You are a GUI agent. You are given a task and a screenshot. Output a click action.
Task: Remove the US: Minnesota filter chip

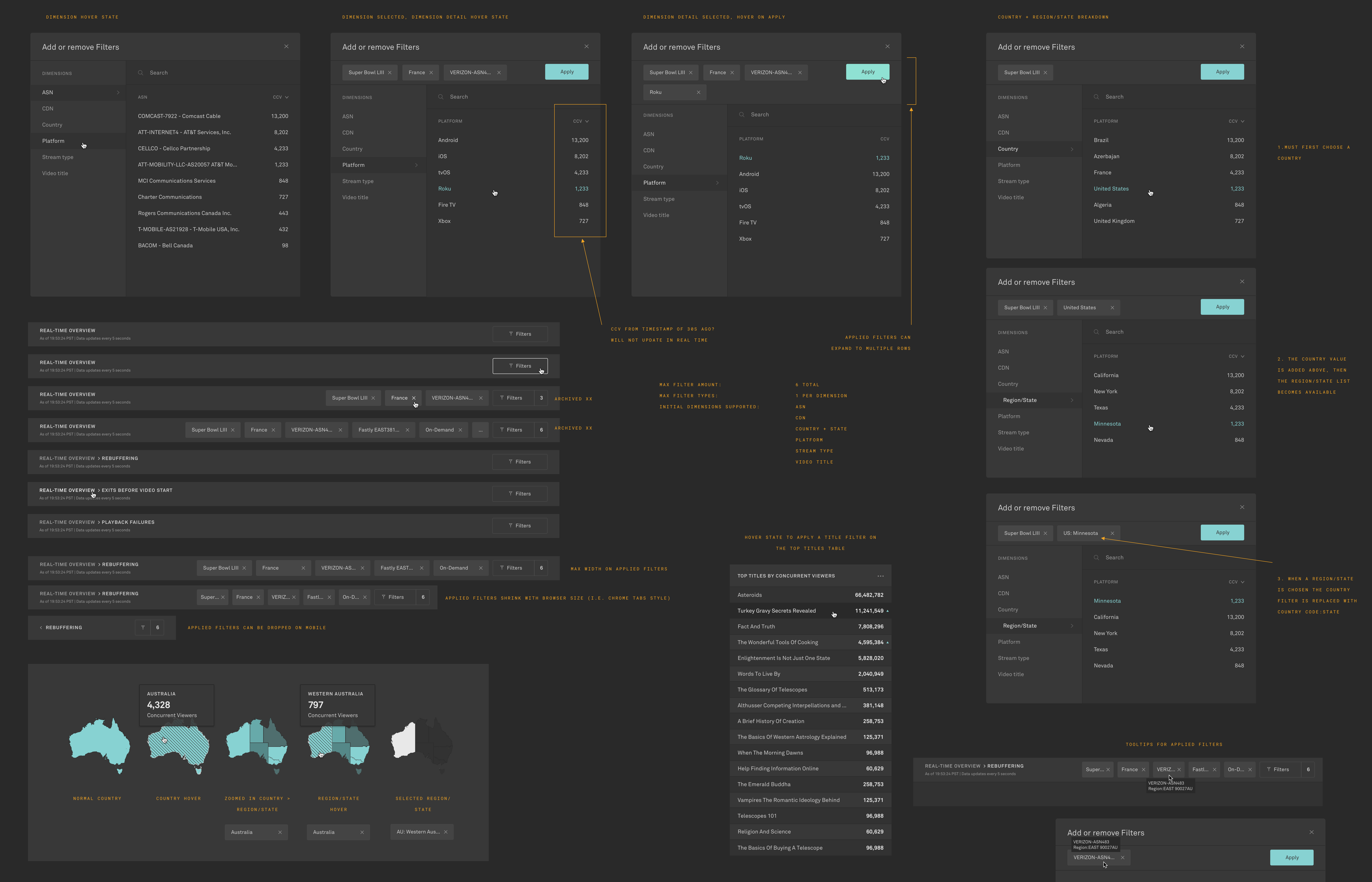(1112, 533)
